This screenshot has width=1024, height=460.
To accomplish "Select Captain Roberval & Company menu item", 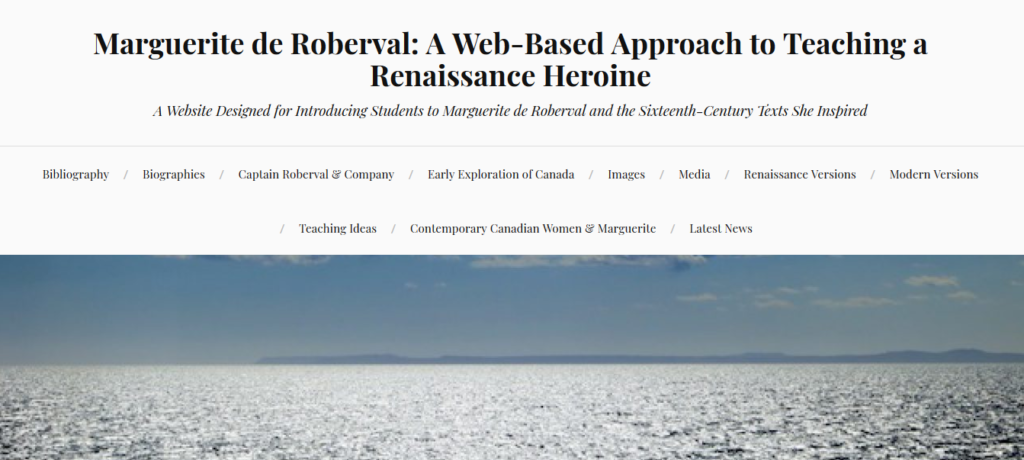I will 316,174.
